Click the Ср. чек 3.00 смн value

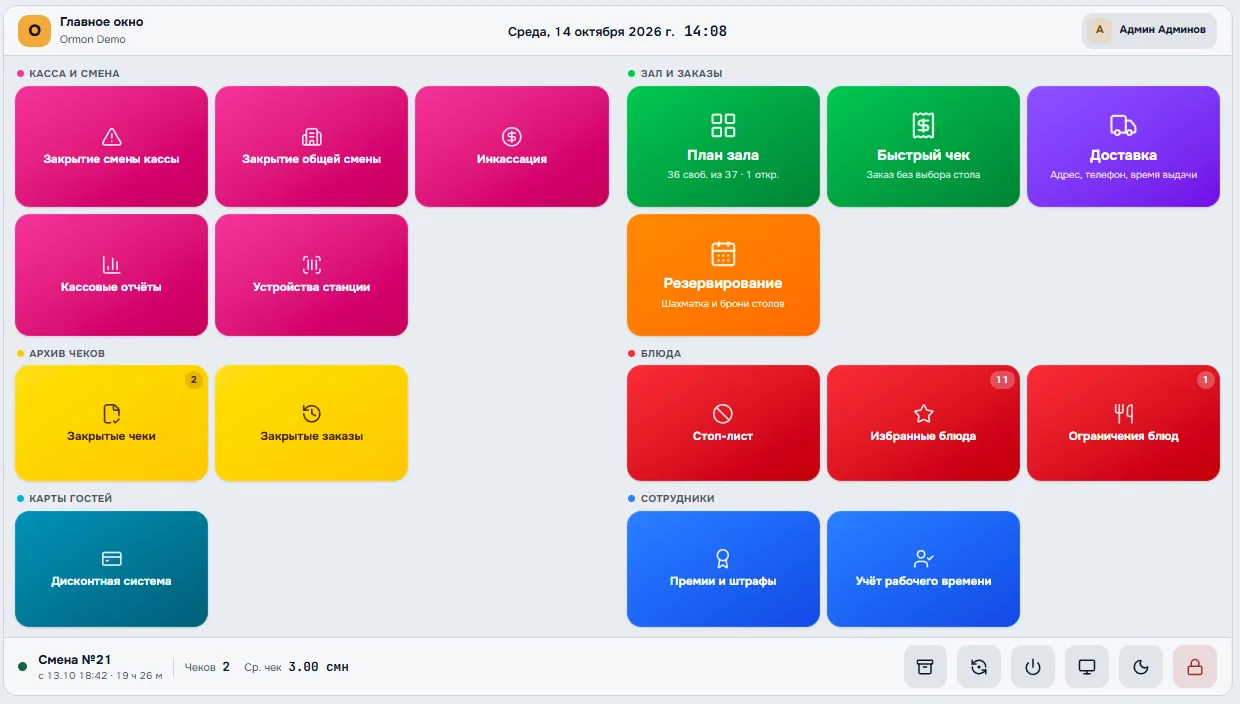pyautogui.click(x=296, y=667)
